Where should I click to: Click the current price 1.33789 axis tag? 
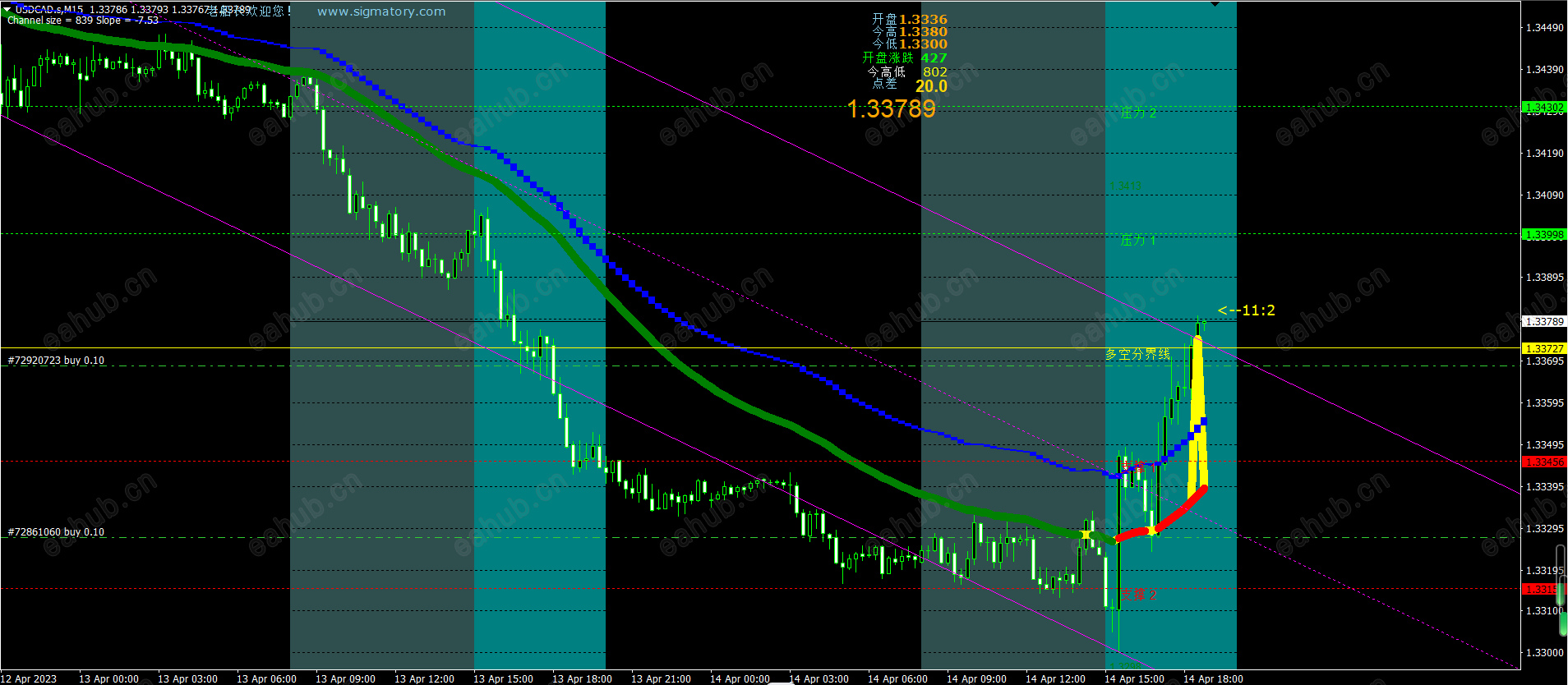coord(1544,321)
